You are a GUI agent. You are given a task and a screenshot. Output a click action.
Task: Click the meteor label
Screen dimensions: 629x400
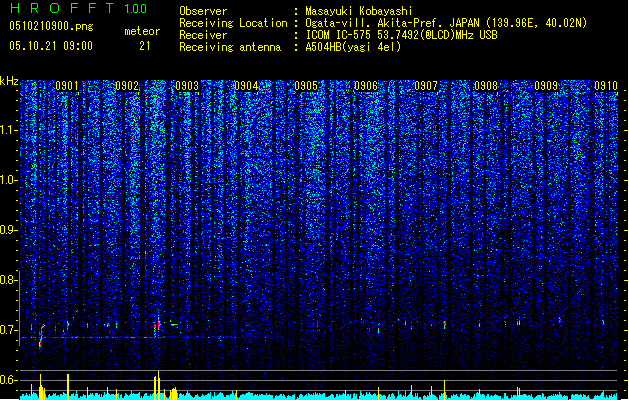142,31
